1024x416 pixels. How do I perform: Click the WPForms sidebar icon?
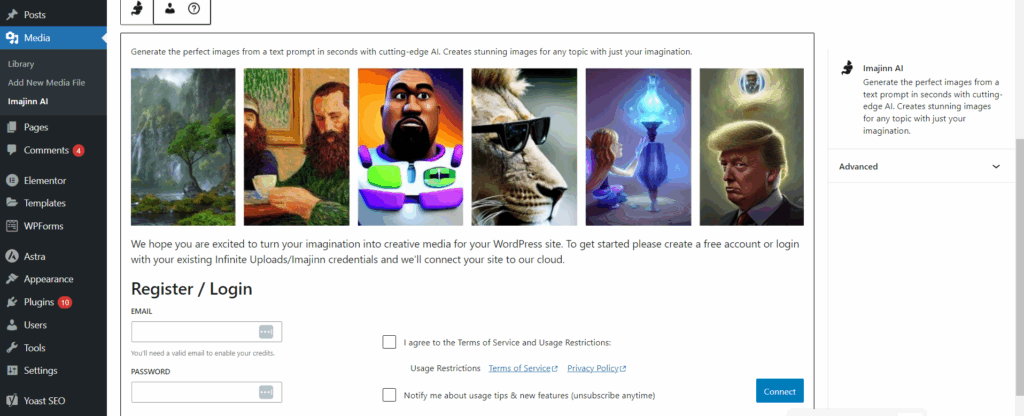tap(12, 226)
